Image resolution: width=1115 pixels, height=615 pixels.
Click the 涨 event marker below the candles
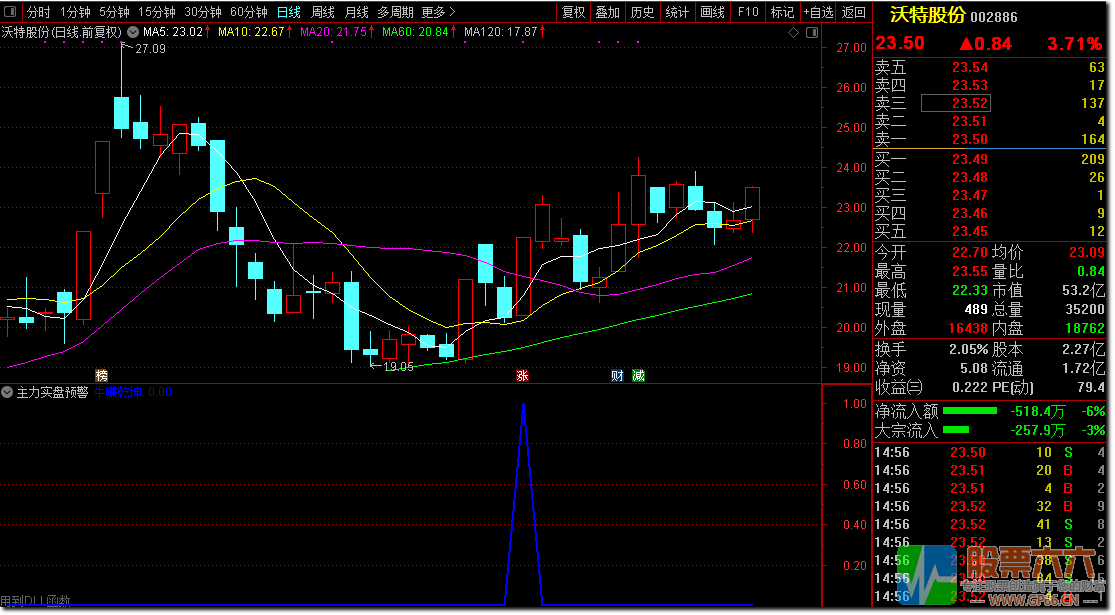521,376
